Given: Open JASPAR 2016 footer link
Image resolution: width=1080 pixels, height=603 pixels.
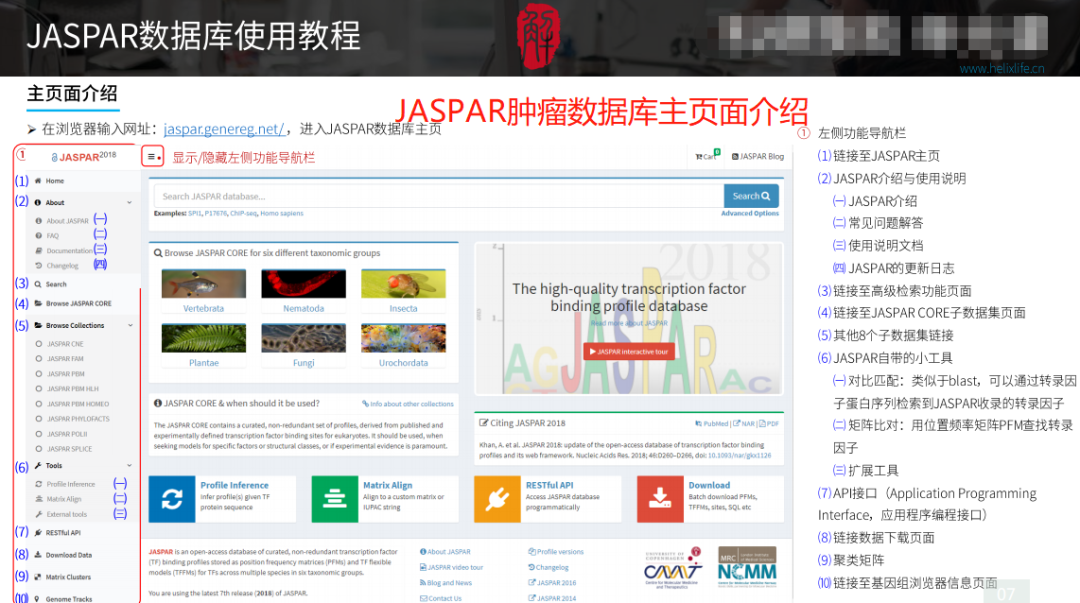Looking at the screenshot, I should click(552, 583).
